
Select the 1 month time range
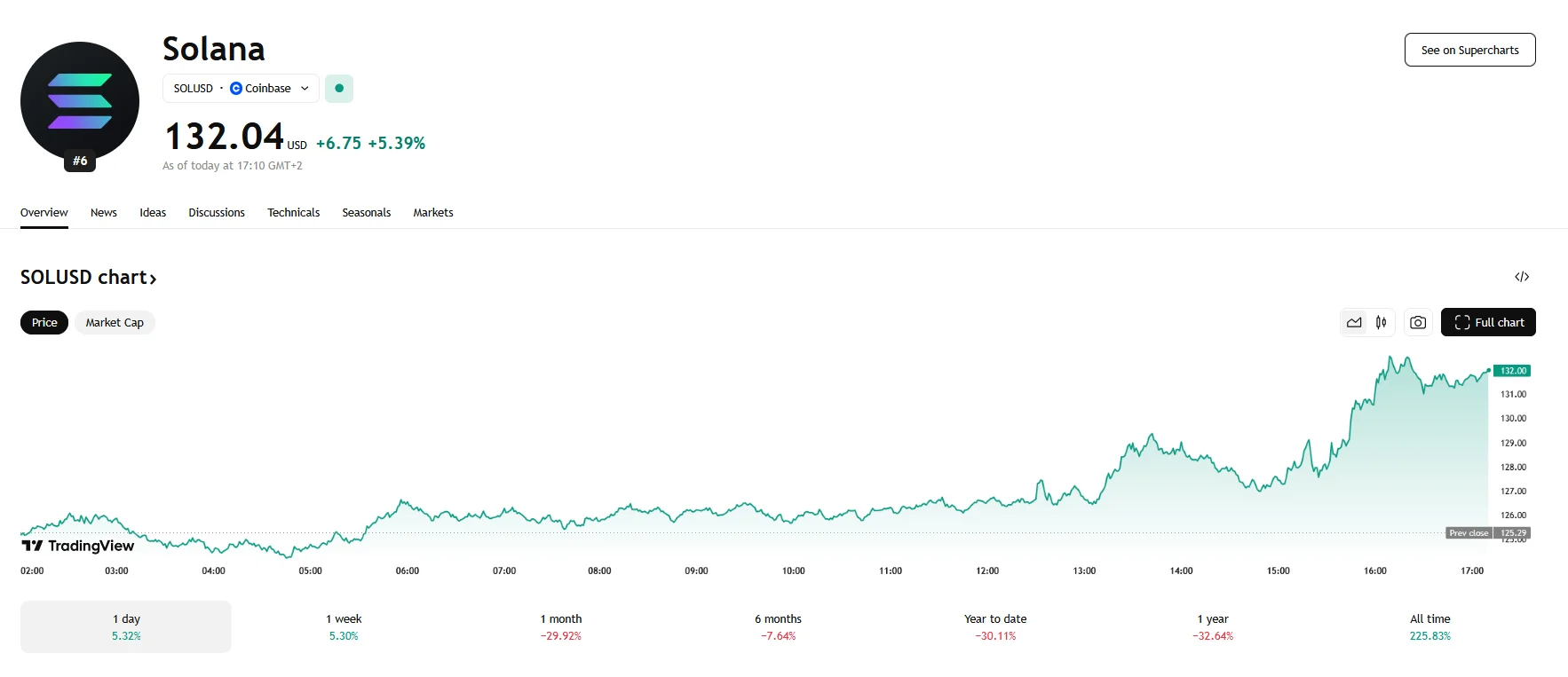[561, 626]
